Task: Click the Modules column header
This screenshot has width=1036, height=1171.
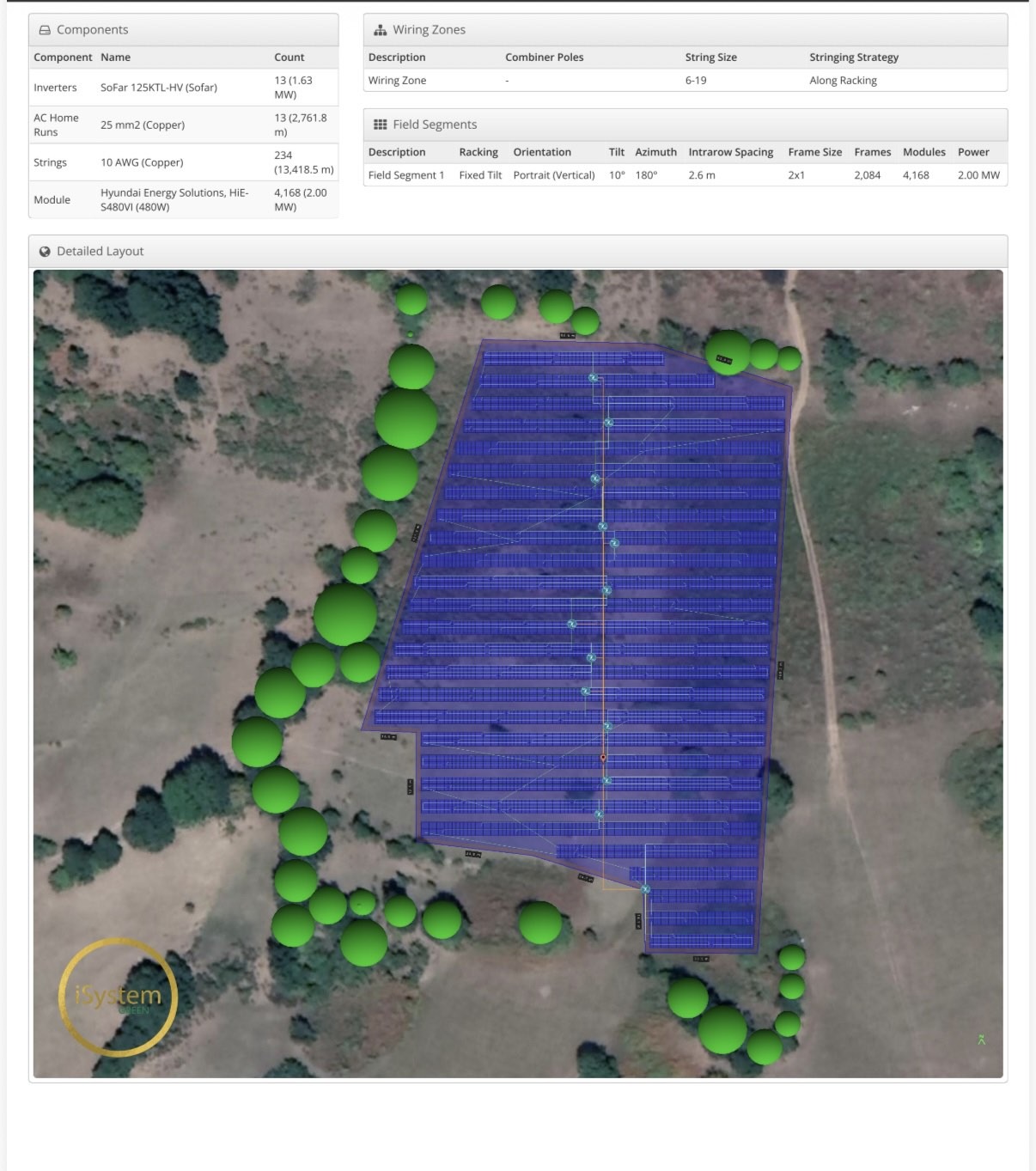Action: [923, 152]
